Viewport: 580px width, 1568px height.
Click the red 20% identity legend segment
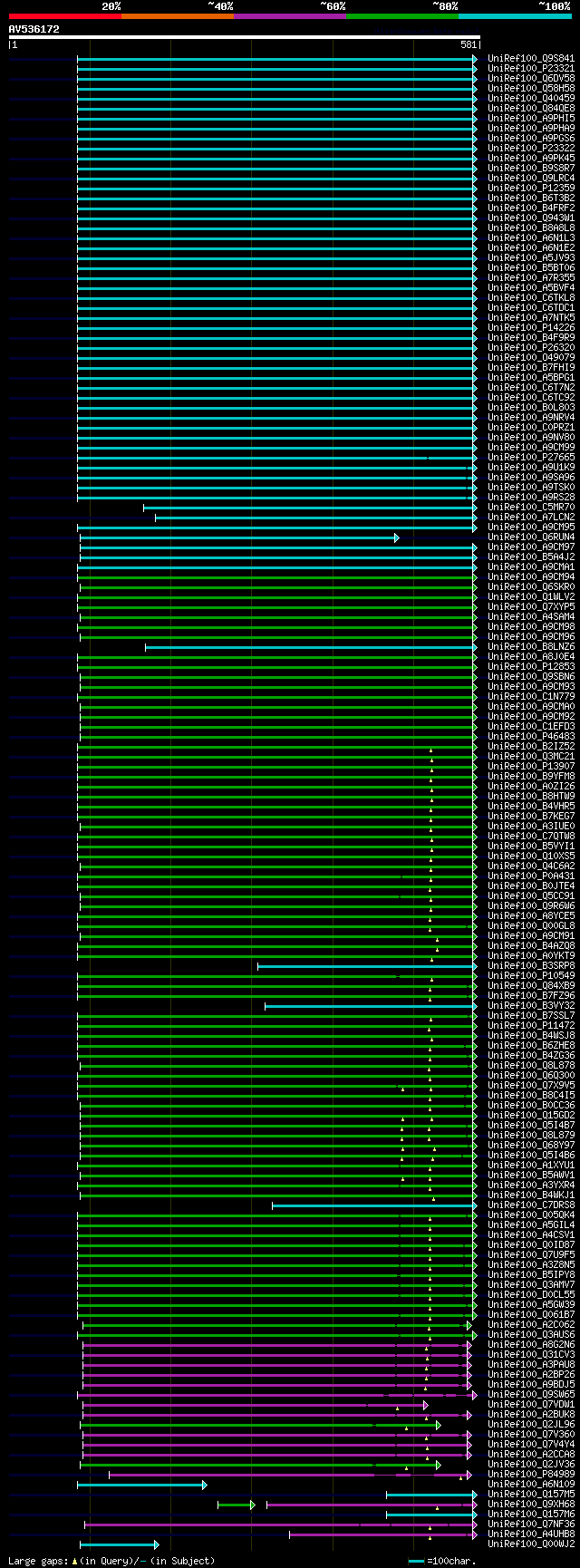point(65,16)
